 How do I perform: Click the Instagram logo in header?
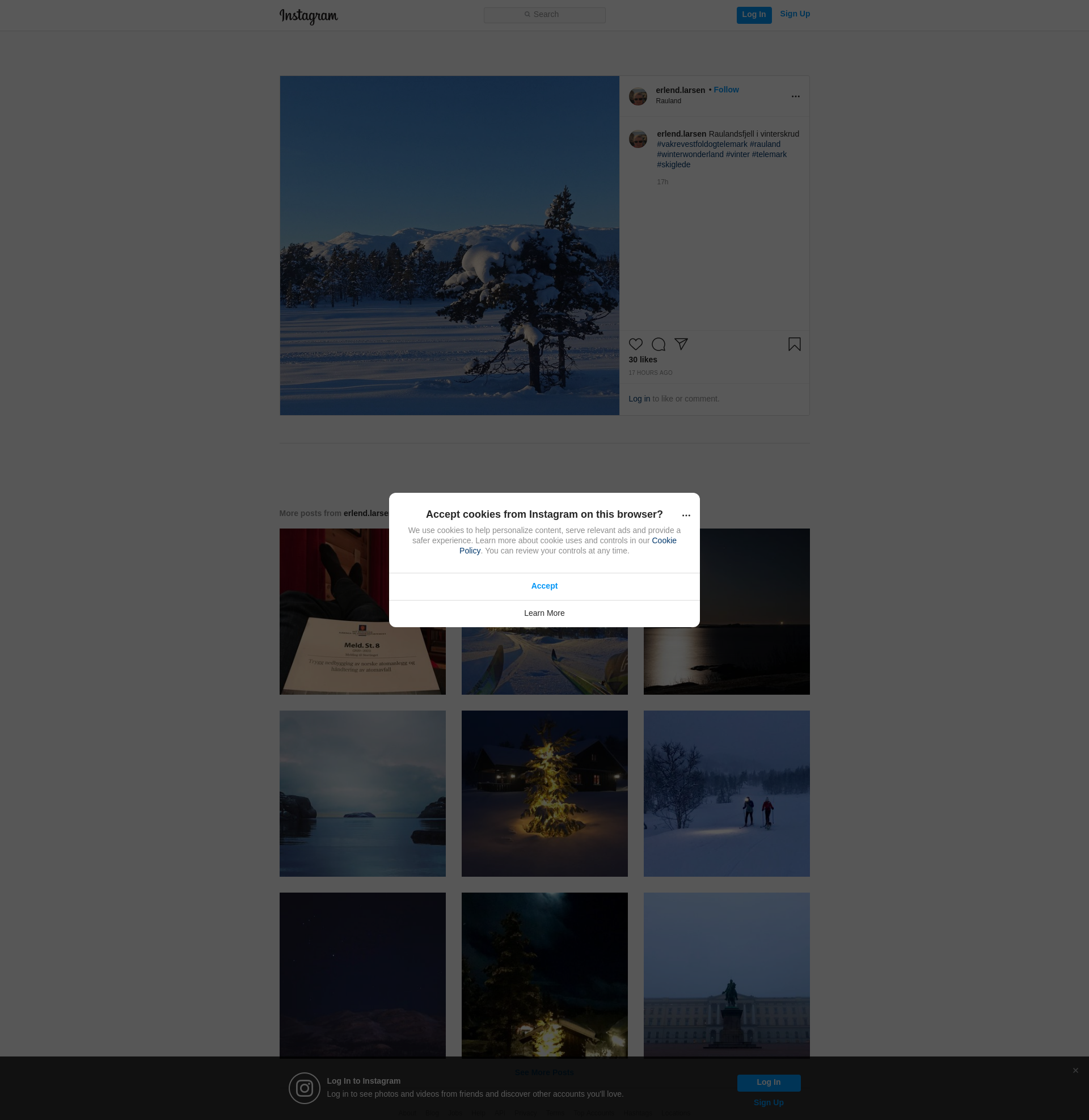[x=309, y=16]
